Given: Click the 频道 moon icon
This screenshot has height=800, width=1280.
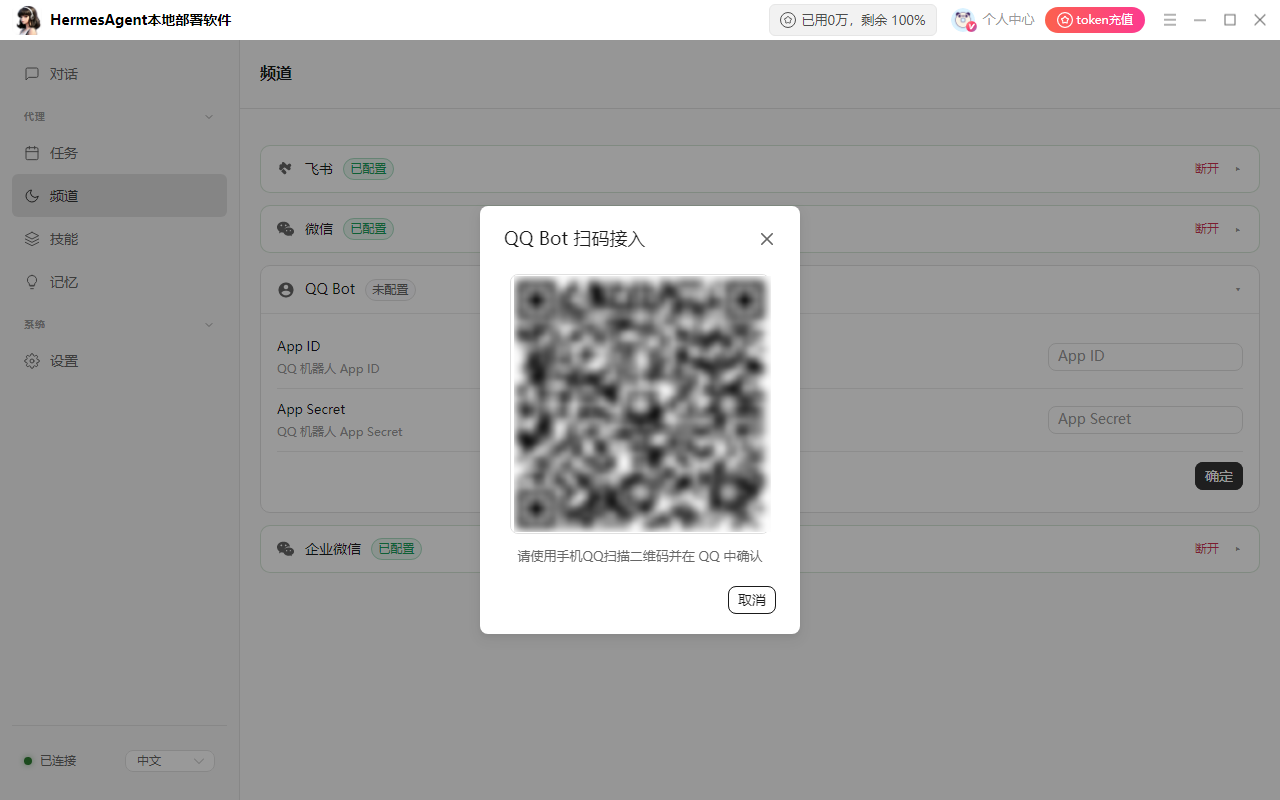Looking at the screenshot, I should 32,196.
